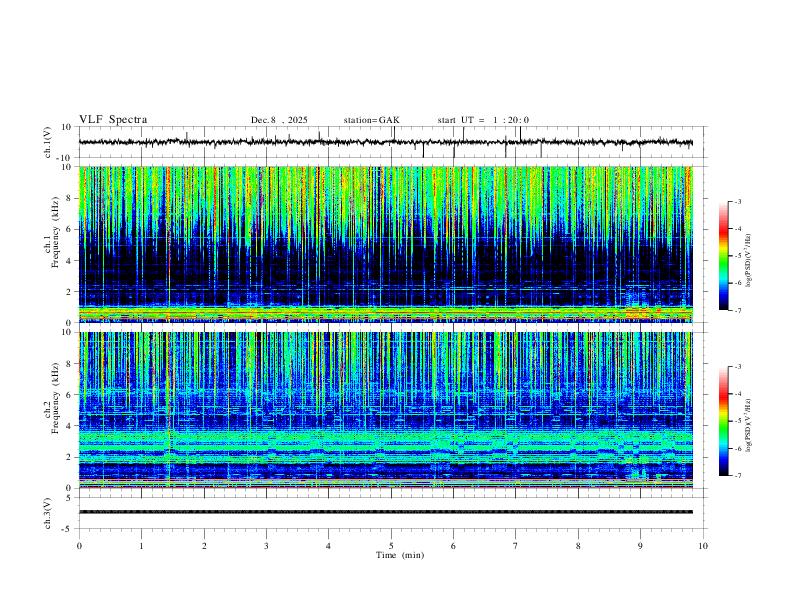Select the date text "Dec. 8 , 2025"

point(279,120)
